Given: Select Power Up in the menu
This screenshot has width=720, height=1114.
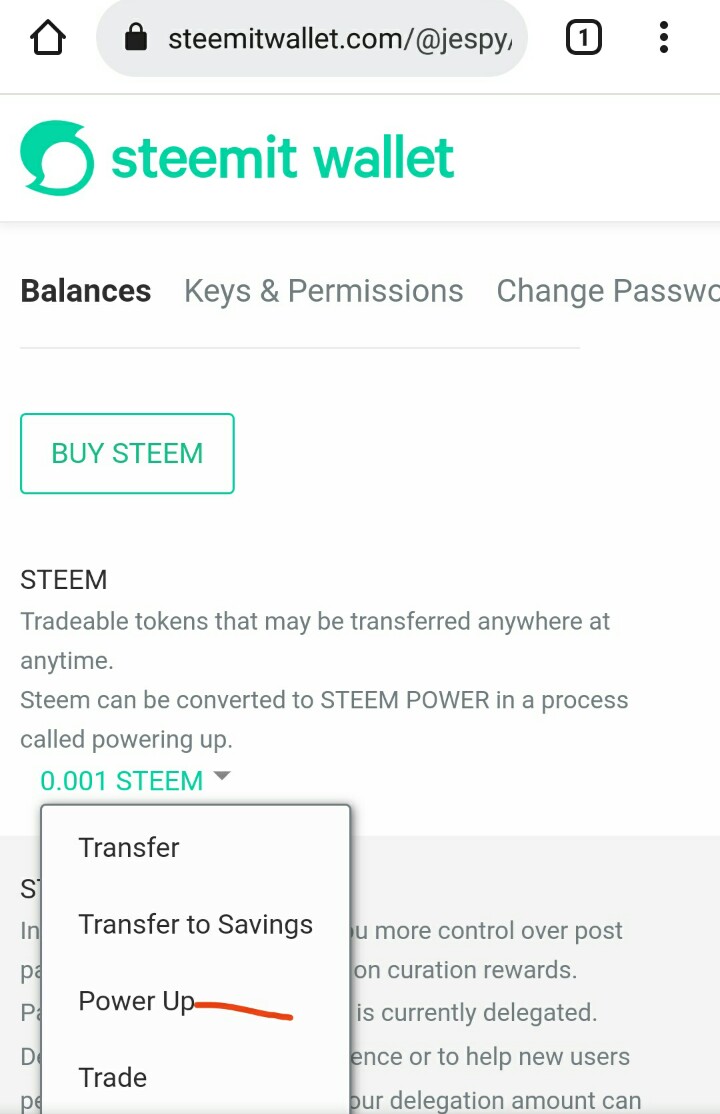Looking at the screenshot, I should pos(136,1001).
